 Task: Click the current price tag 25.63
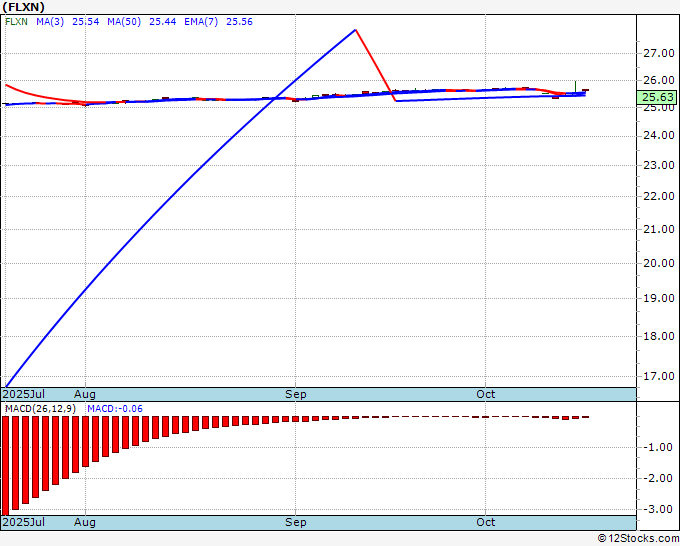[x=658, y=97]
